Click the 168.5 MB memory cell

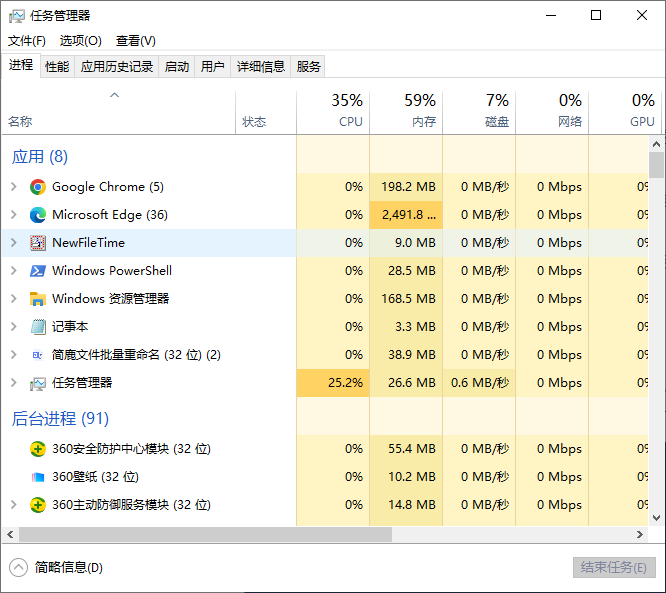point(406,299)
